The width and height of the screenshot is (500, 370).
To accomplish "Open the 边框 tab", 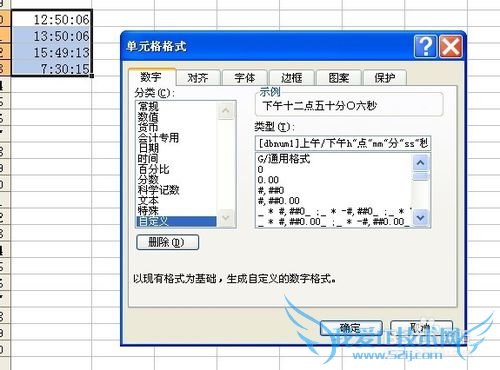I will click(291, 78).
